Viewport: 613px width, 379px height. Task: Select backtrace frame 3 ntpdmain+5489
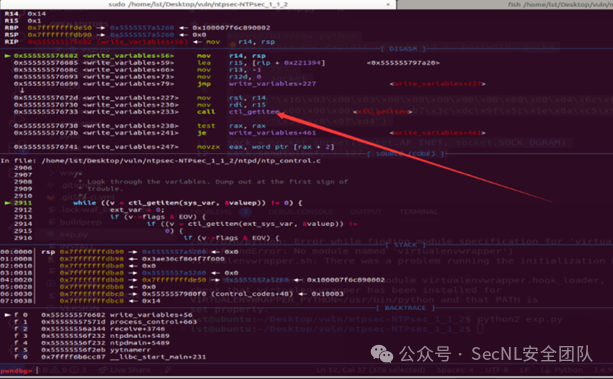pyautogui.click(x=92, y=336)
